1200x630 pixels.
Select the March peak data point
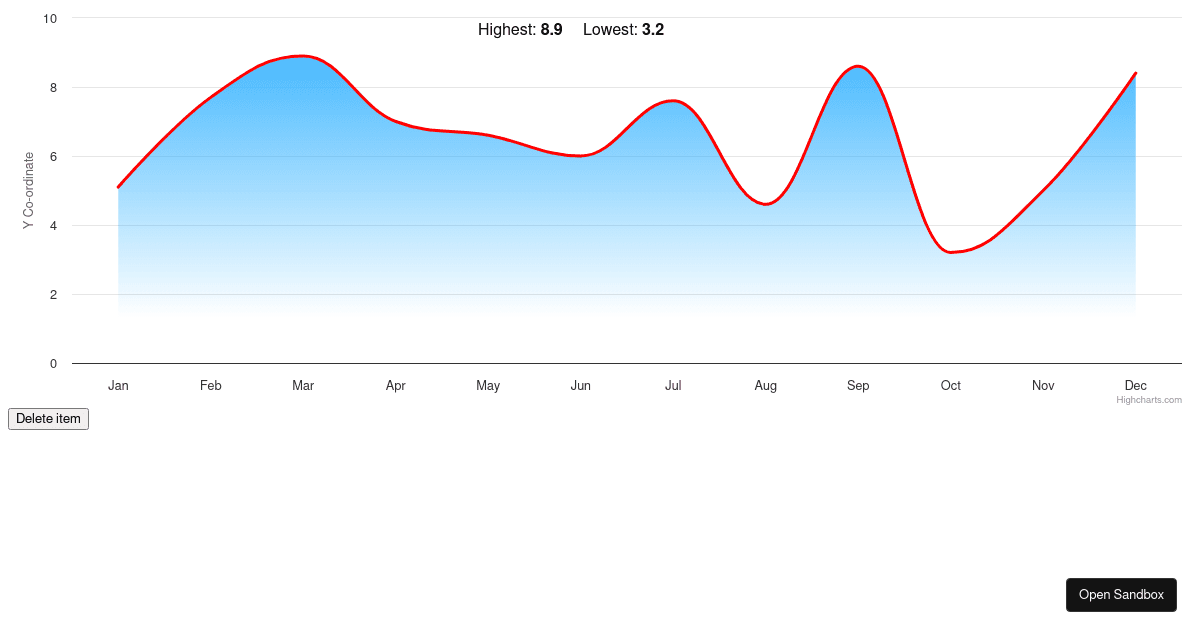pos(302,57)
